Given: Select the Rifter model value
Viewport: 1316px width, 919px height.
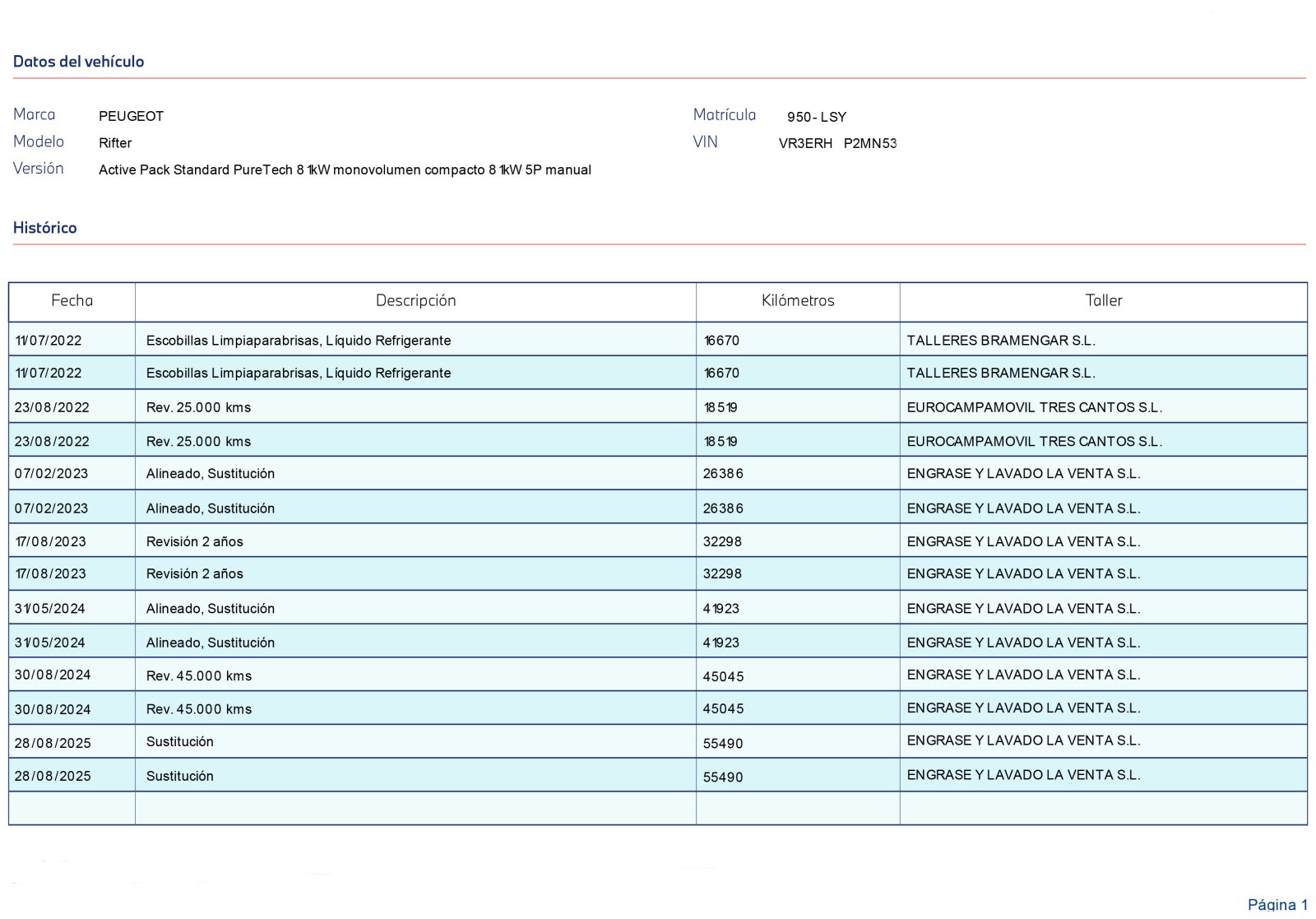Looking at the screenshot, I should [x=115, y=143].
